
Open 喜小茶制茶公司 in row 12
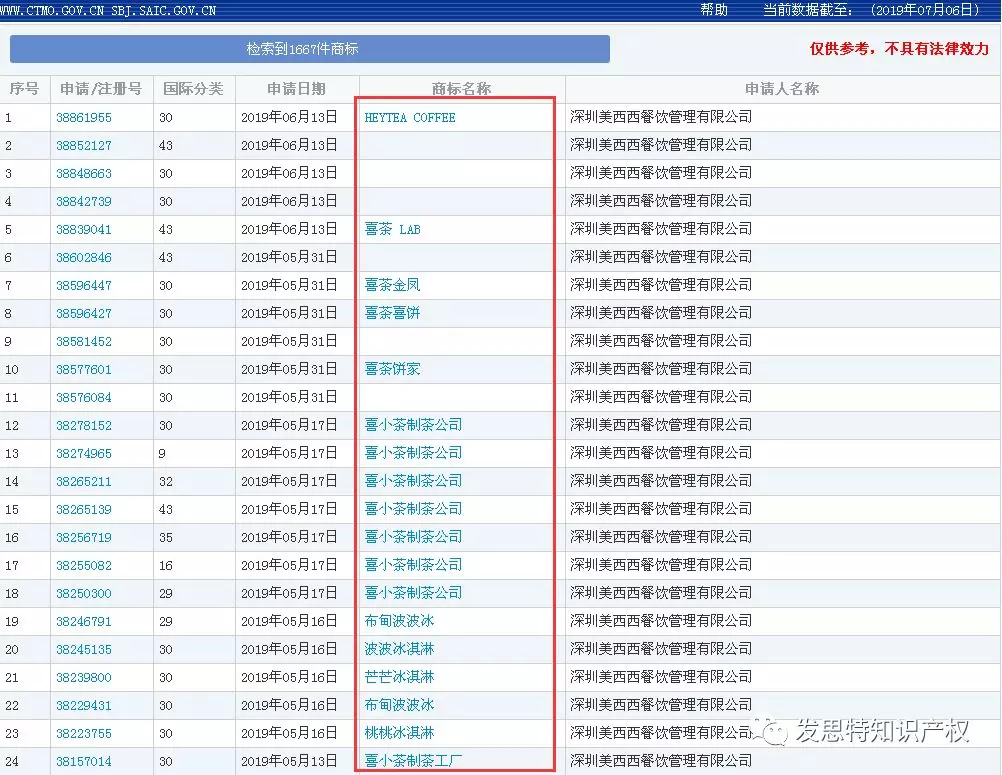[x=413, y=425]
